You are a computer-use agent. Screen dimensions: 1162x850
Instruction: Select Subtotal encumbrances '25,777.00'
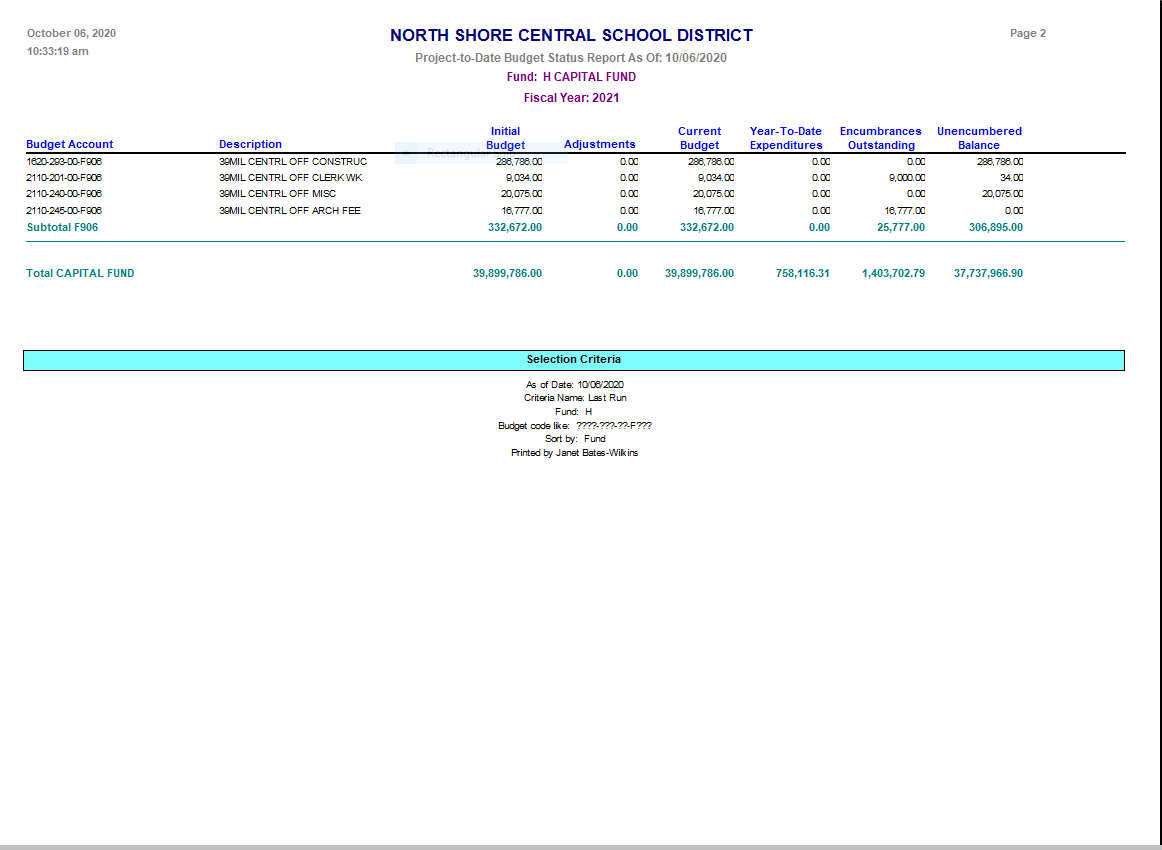pos(901,228)
